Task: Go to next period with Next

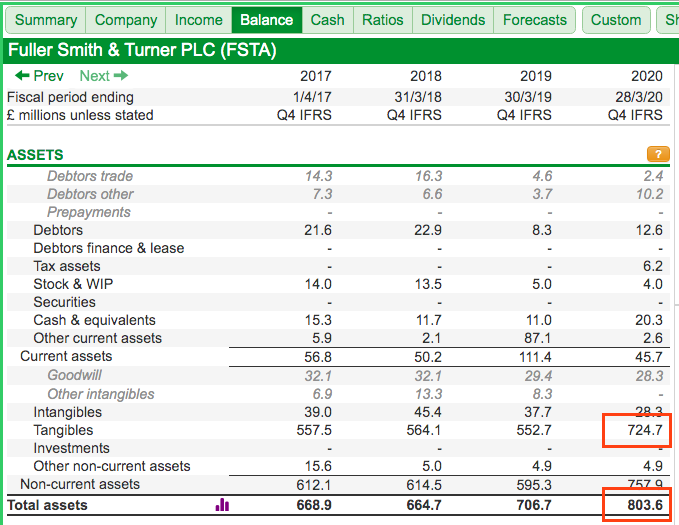Action: point(104,76)
